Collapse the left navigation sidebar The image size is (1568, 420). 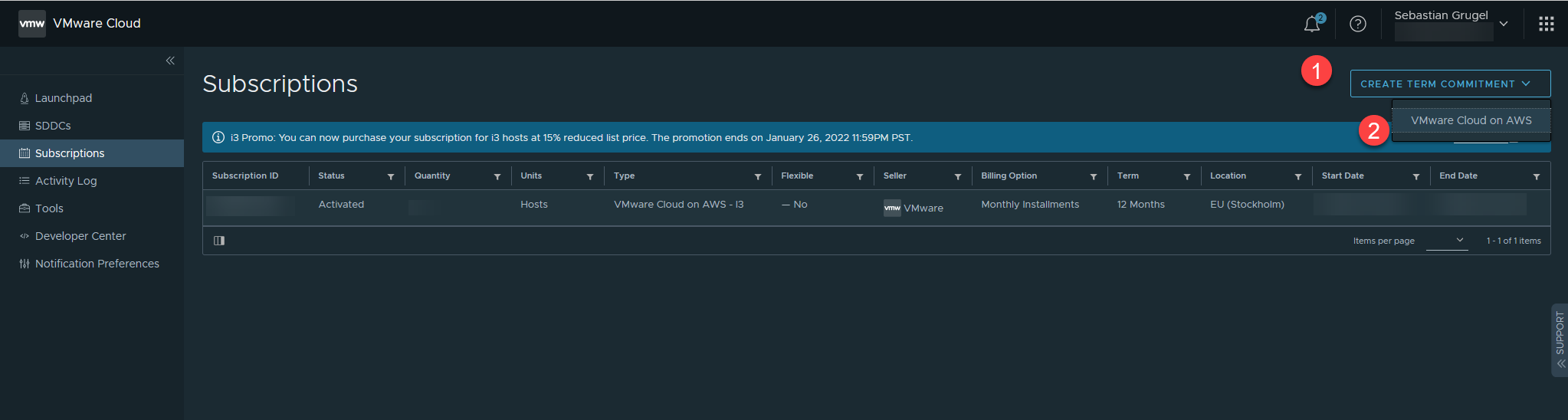point(170,61)
